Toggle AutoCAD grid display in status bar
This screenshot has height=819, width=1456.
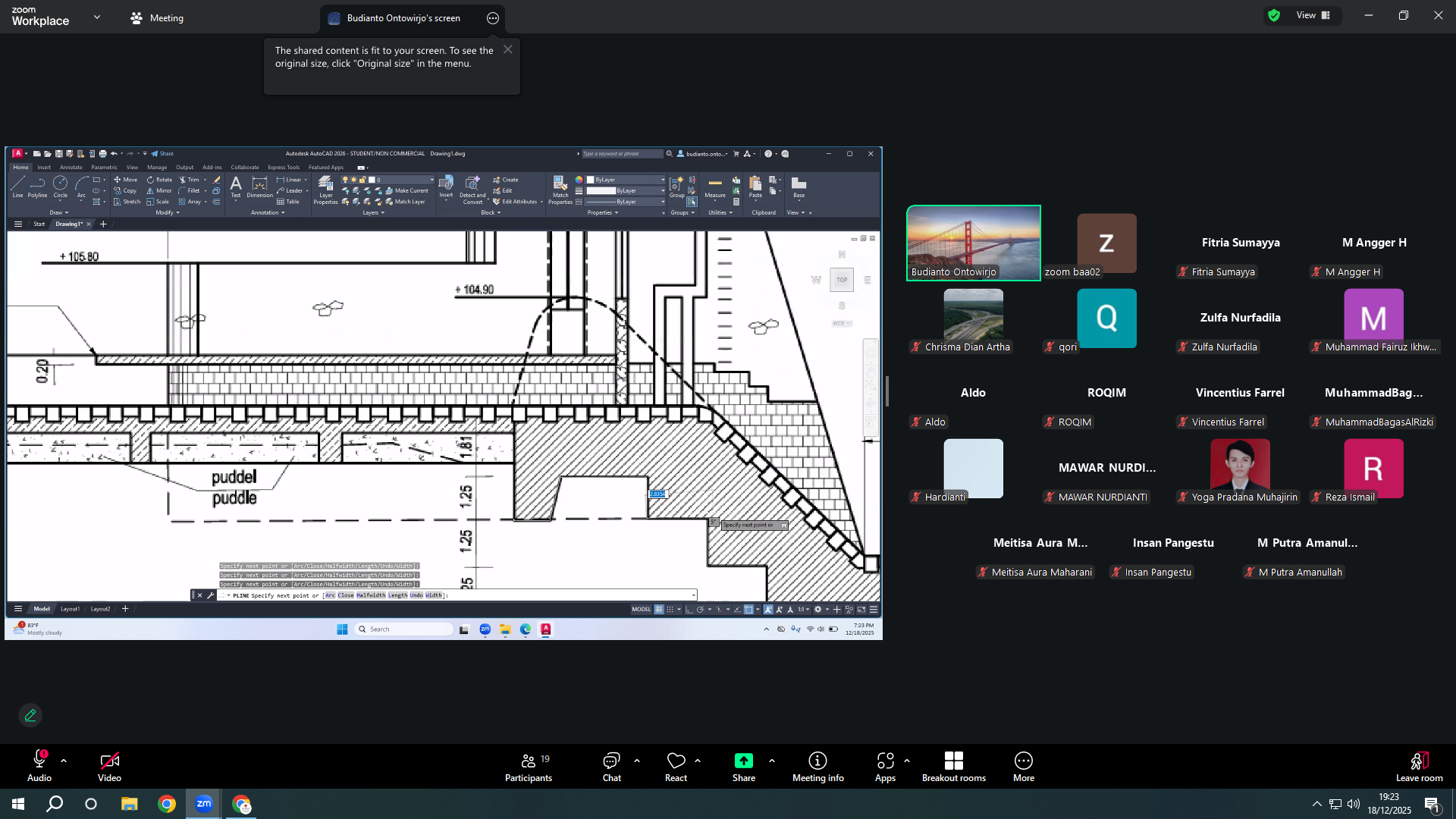(x=659, y=610)
